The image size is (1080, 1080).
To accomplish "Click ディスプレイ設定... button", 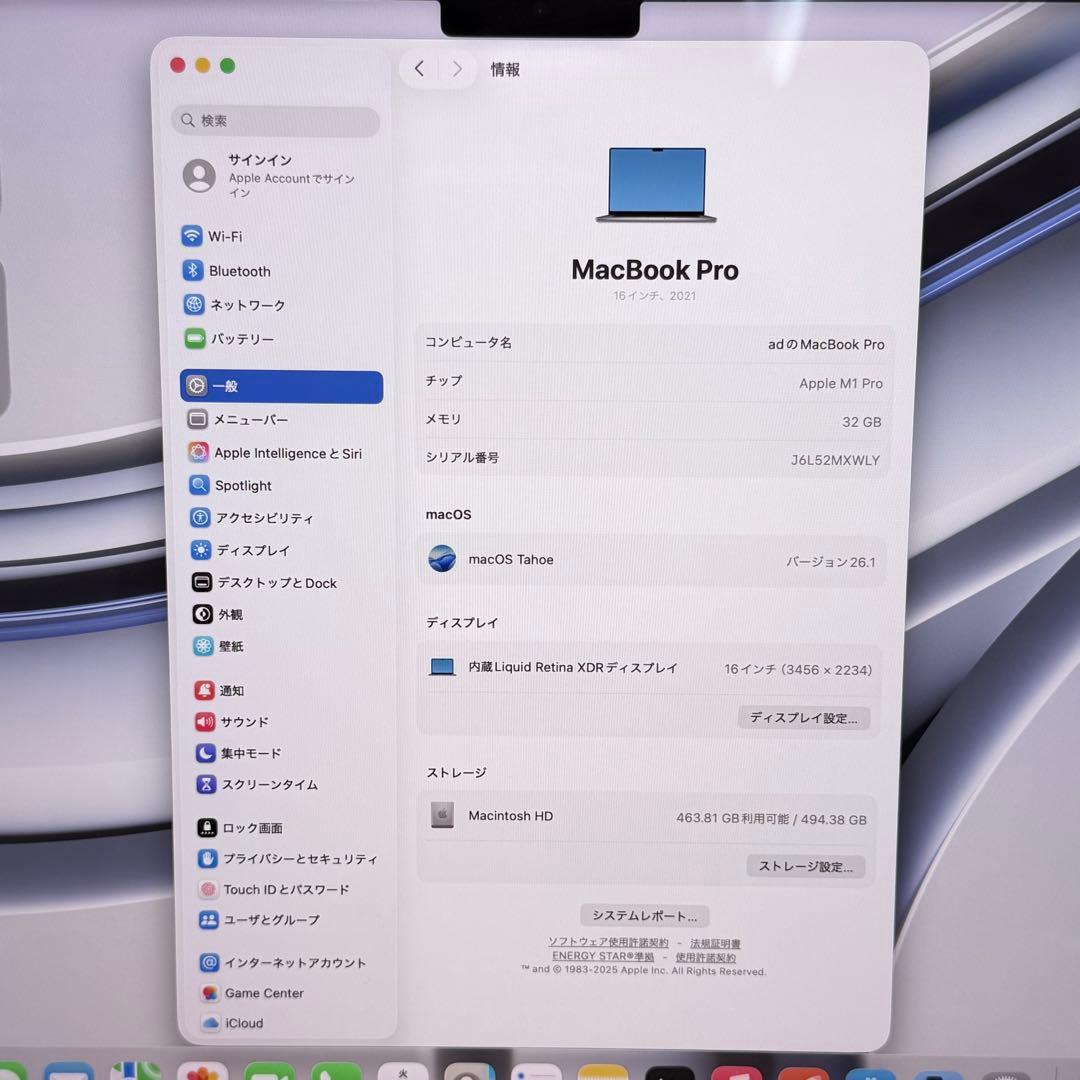I will (x=804, y=718).
